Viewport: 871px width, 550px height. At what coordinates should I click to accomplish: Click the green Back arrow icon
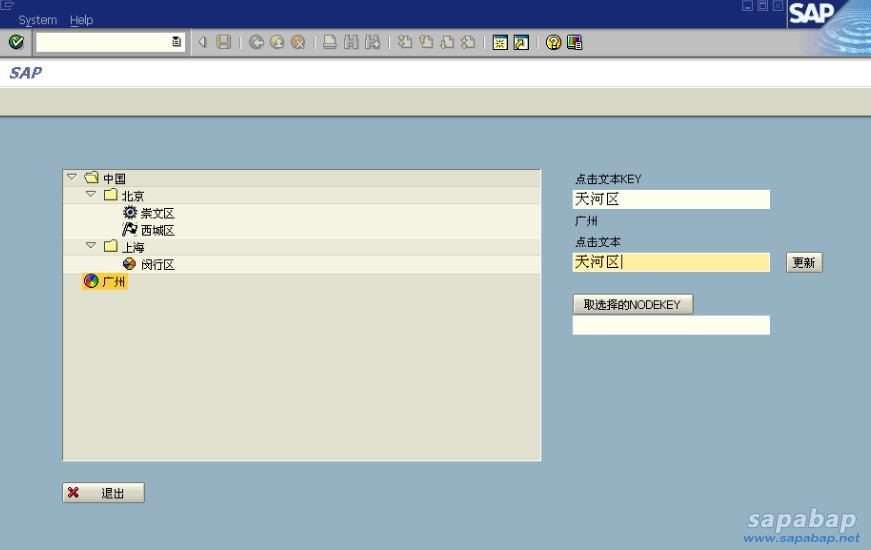coord(256,42)
